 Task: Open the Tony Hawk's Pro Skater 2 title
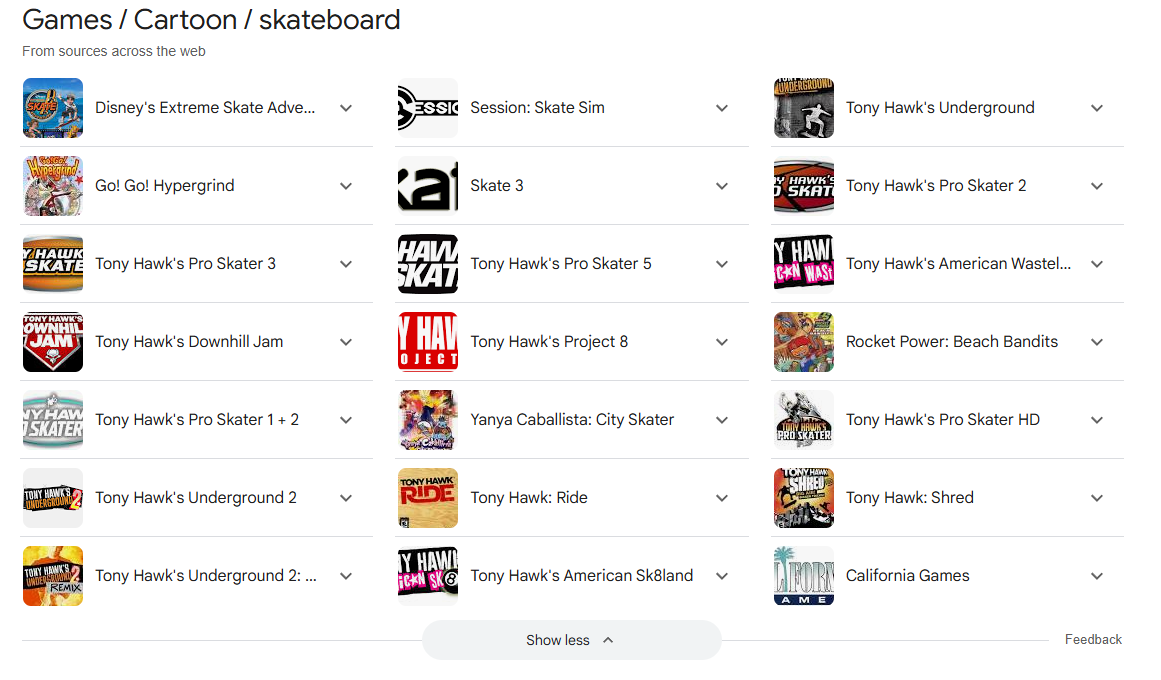coord(935,186)
